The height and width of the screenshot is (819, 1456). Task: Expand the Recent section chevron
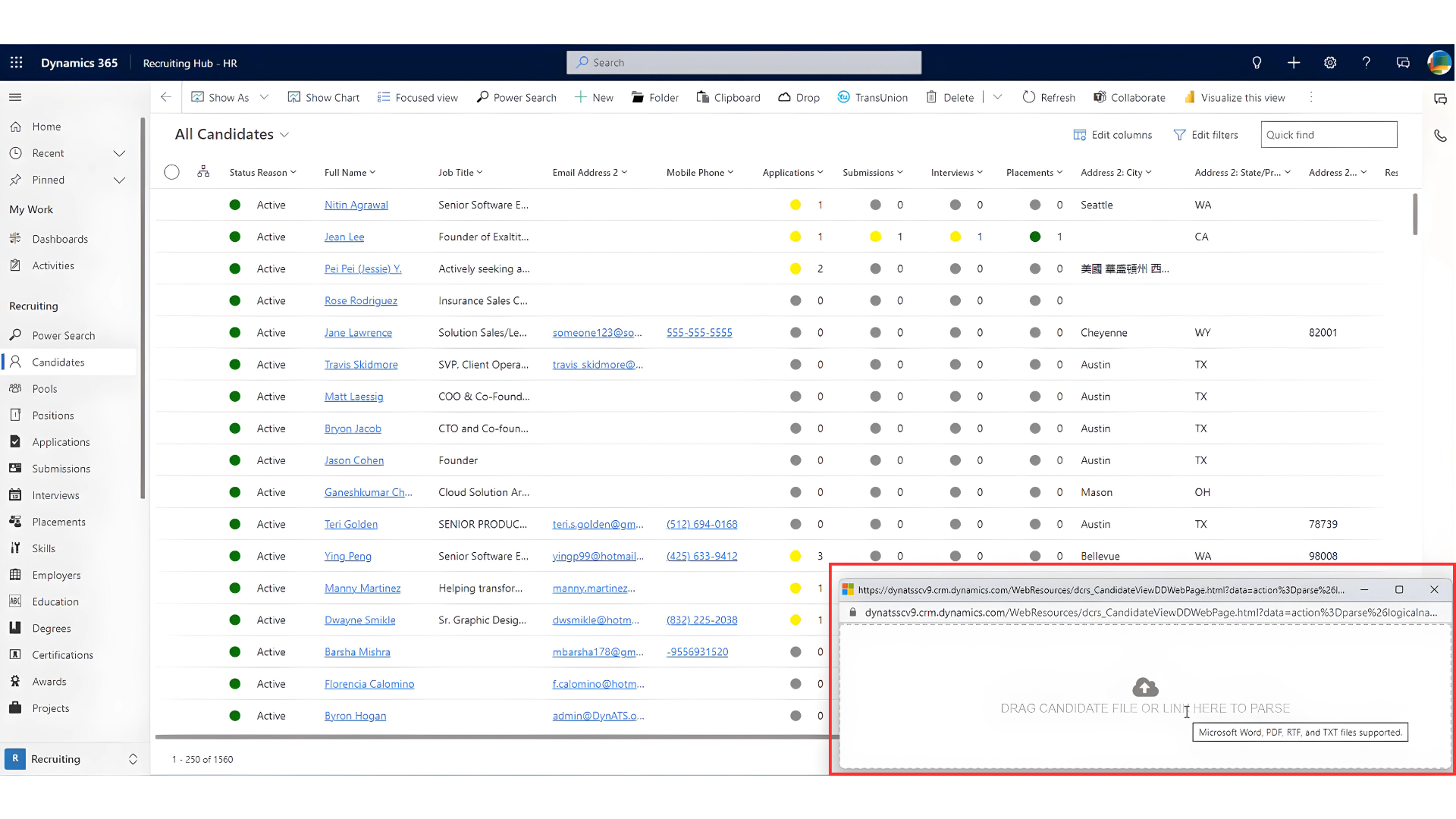pos(119,153)
